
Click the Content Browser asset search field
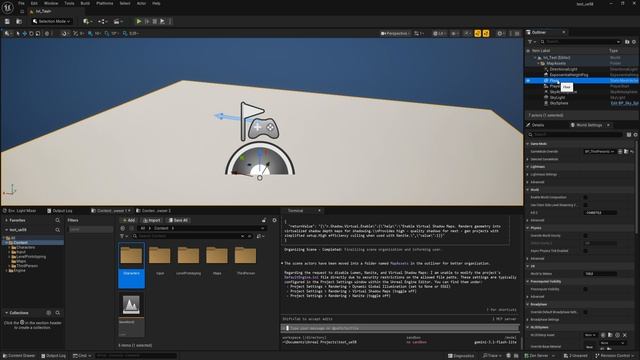(x=189, y=236)
